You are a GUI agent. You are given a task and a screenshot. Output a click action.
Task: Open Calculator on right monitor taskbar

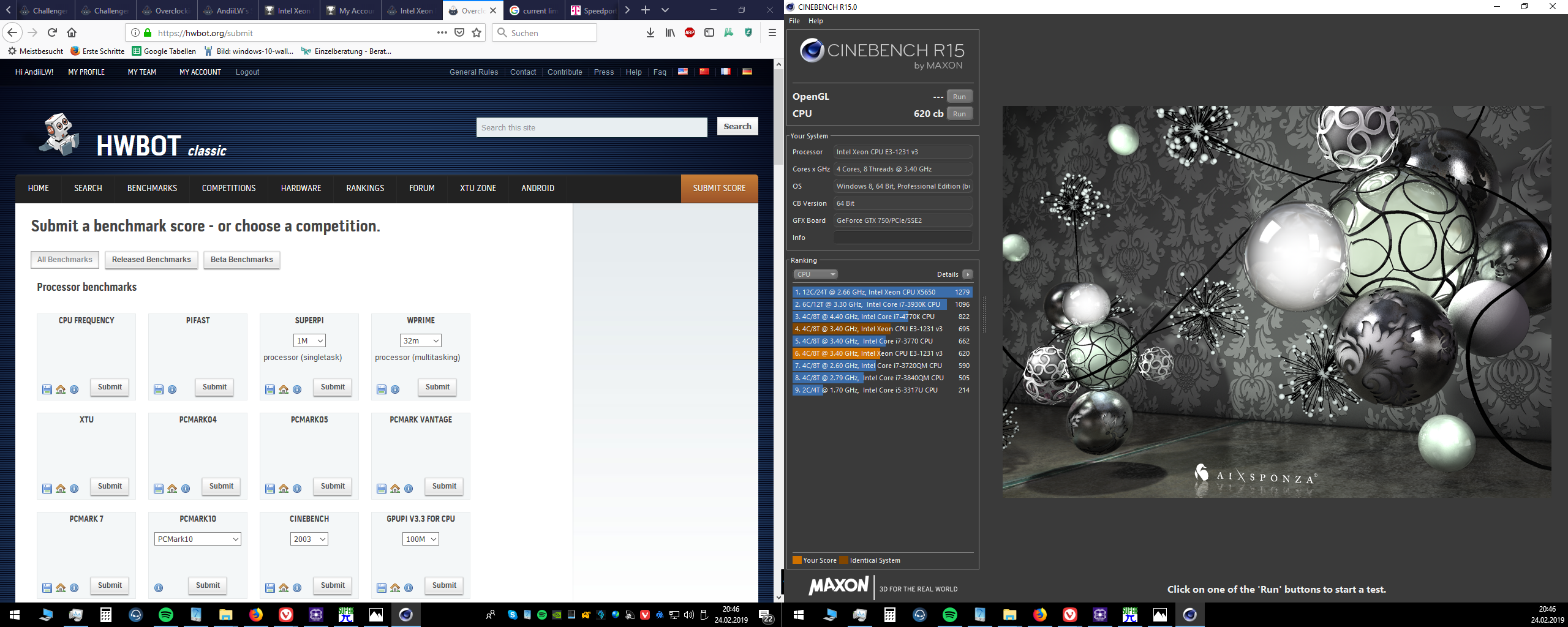889,615
